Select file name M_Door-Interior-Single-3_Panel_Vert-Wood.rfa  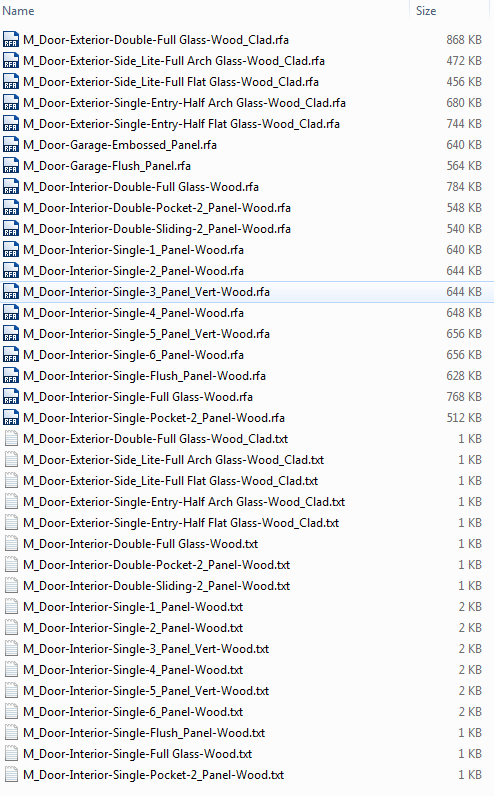coord(146,292)
